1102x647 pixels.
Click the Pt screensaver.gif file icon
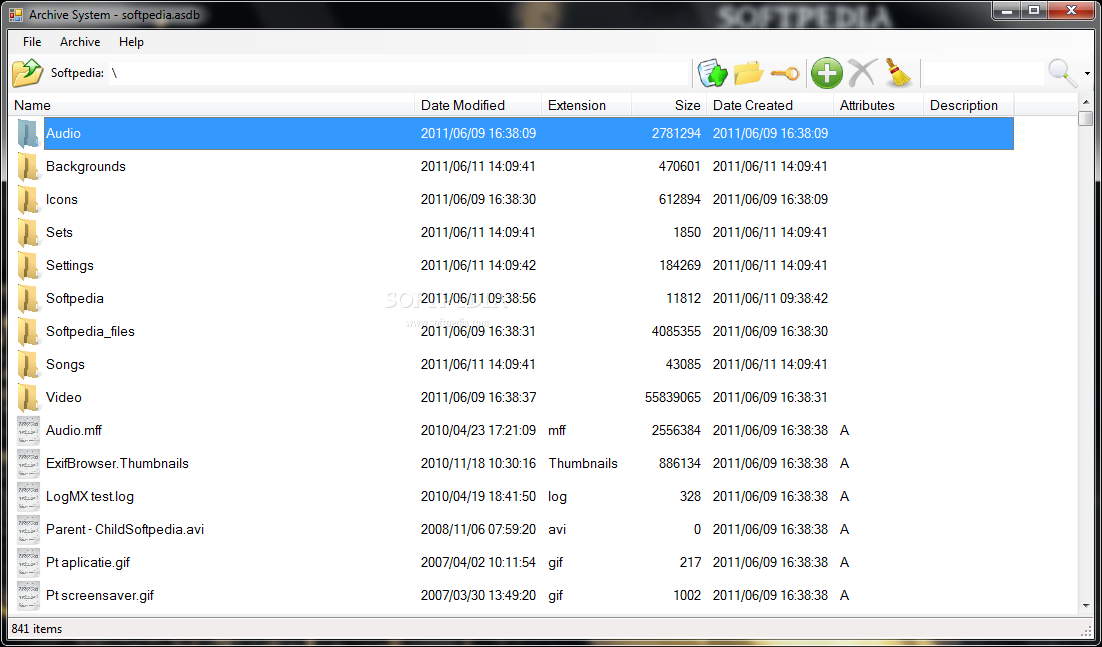pyautogui.click(x=28, y=596)
